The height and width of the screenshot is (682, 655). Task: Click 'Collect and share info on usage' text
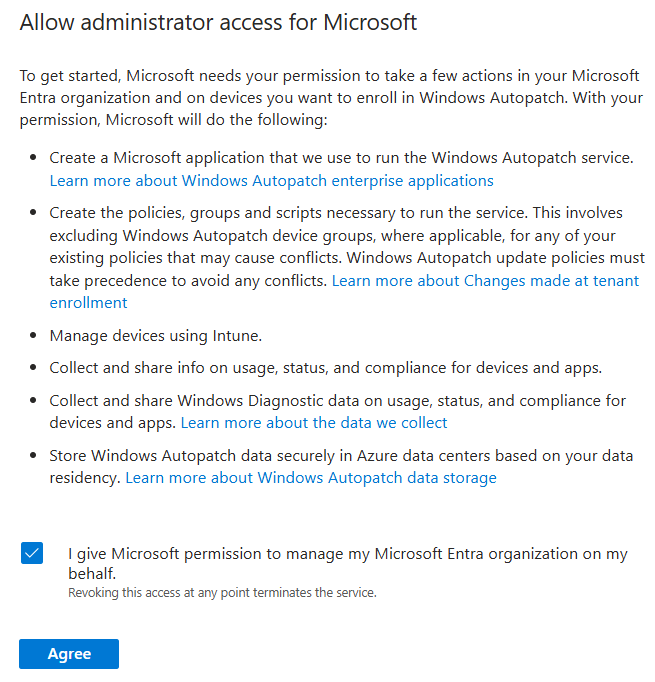(x=325, y=368)
